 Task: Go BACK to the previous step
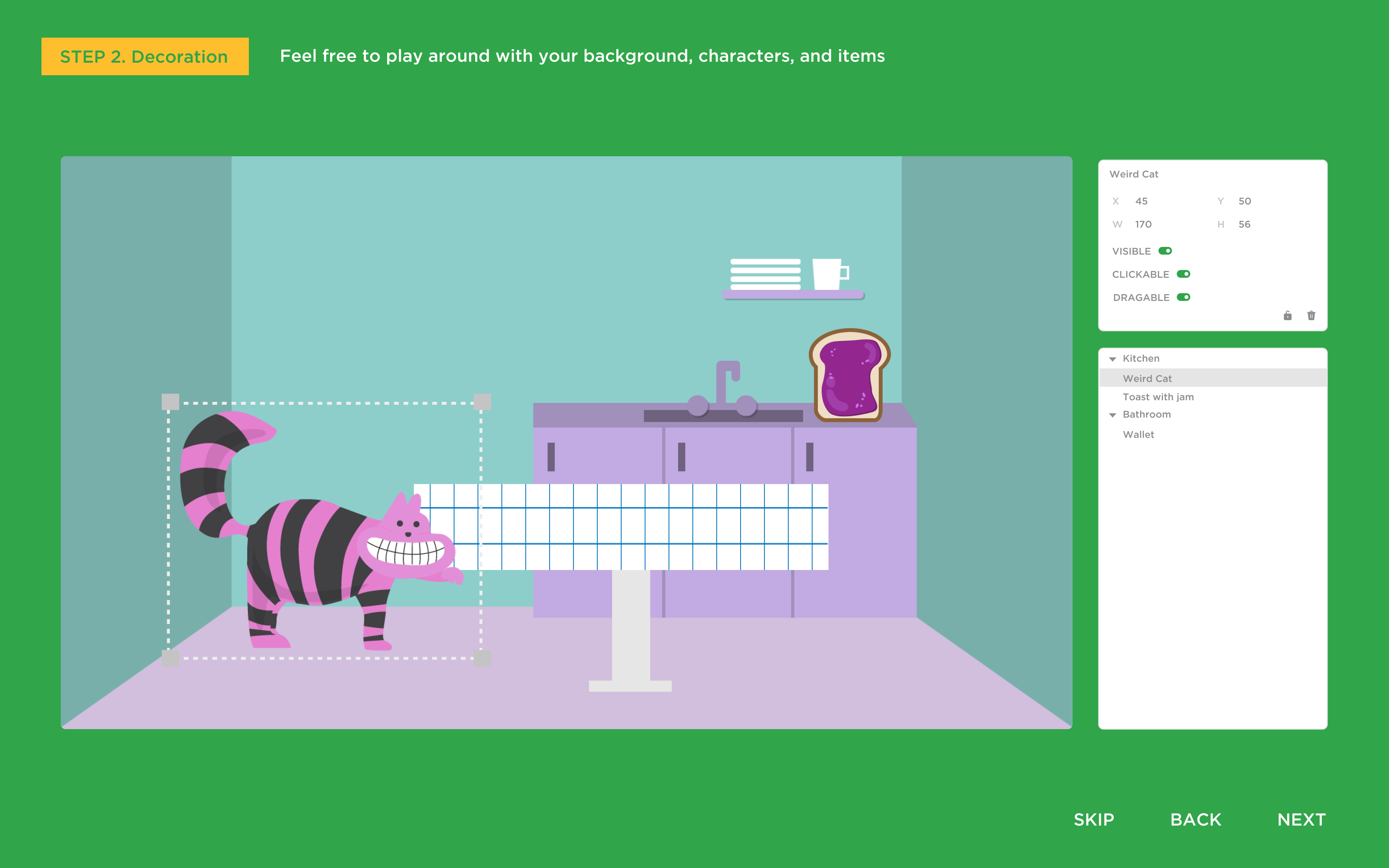1195,819
